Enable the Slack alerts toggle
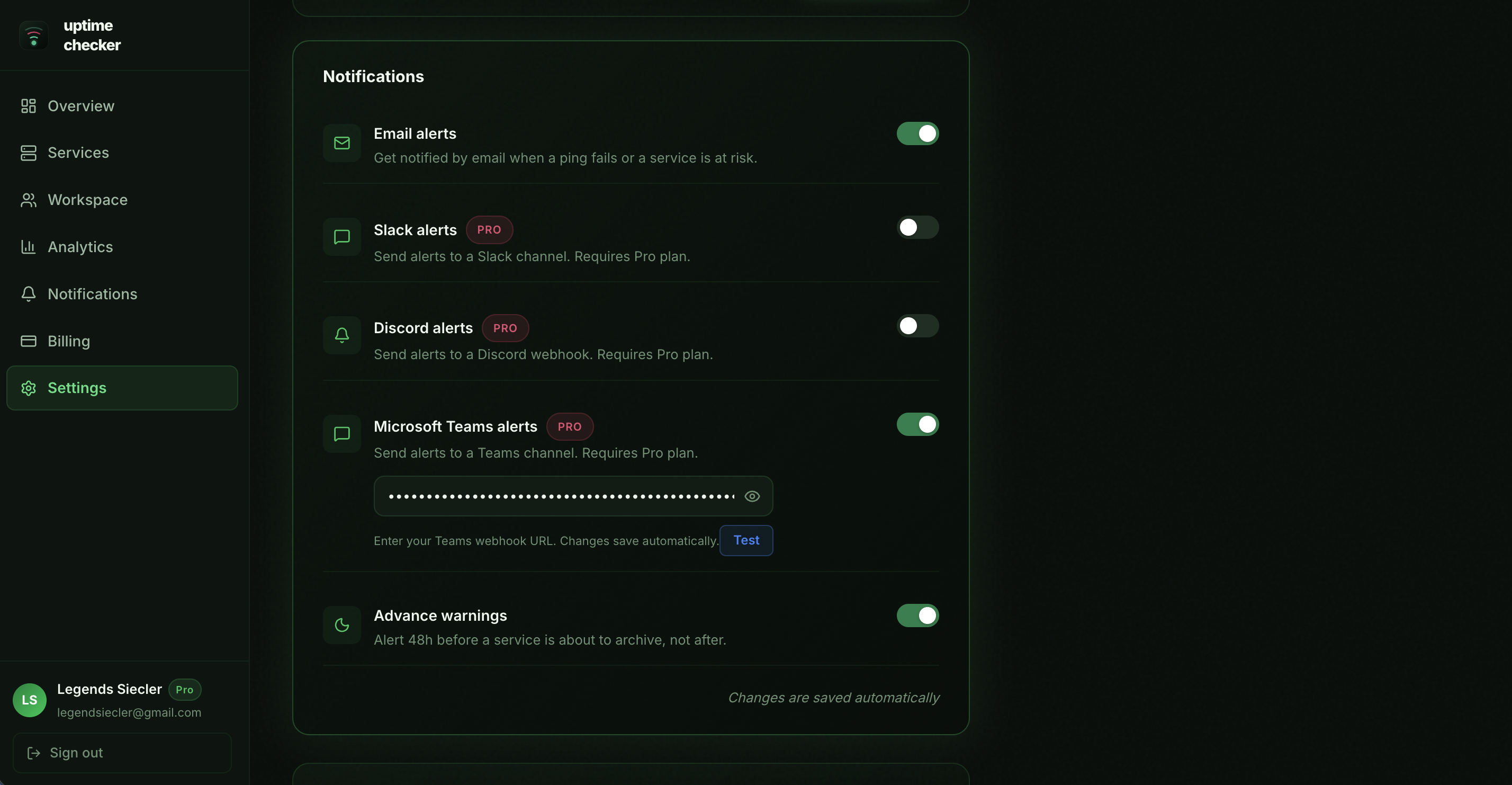 (x=917, y=227)
